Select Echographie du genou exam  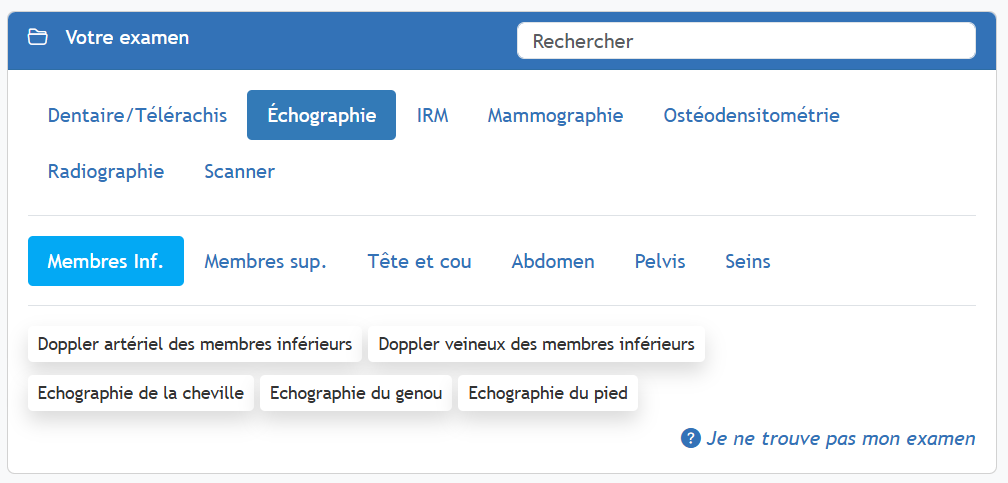pyautogui.click(x=356, y=393)
